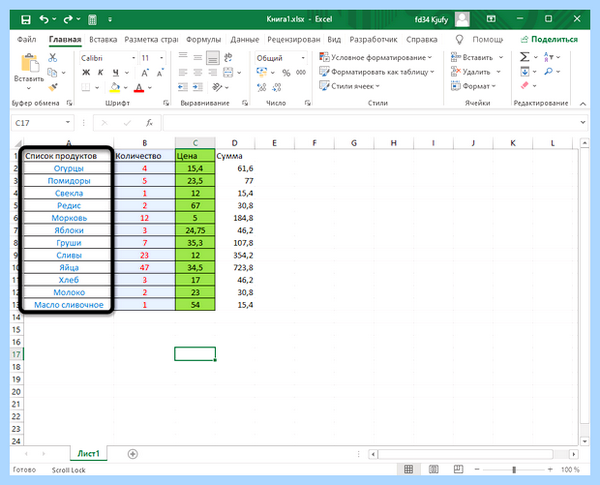Open Sort and Filter icon
Image resolution: width=600 pixels, height=485 pixels.
(548, 57)
